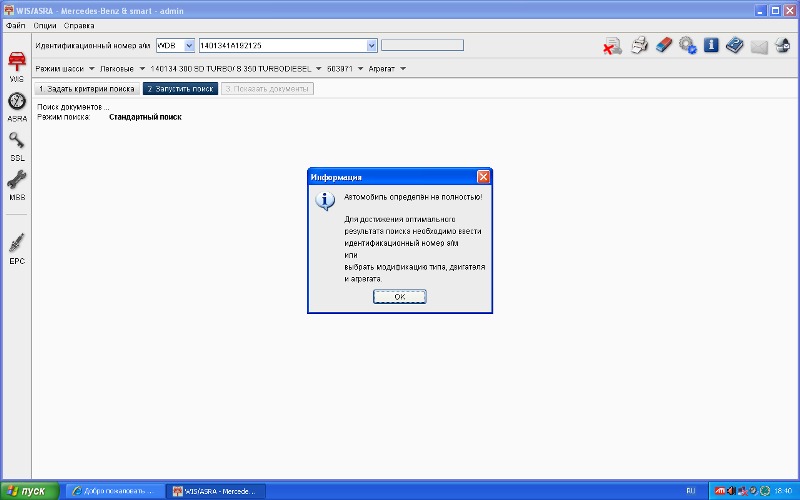This screenshot has height=500, width=800.
Task: Open the MBB wrench module
Action: click(x=17, y=186)
